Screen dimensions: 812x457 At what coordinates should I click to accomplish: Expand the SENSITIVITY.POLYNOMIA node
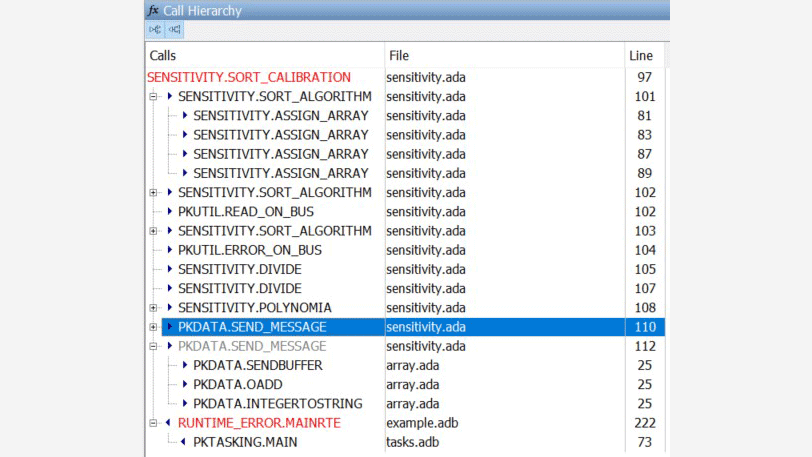(x=153, y=308)
